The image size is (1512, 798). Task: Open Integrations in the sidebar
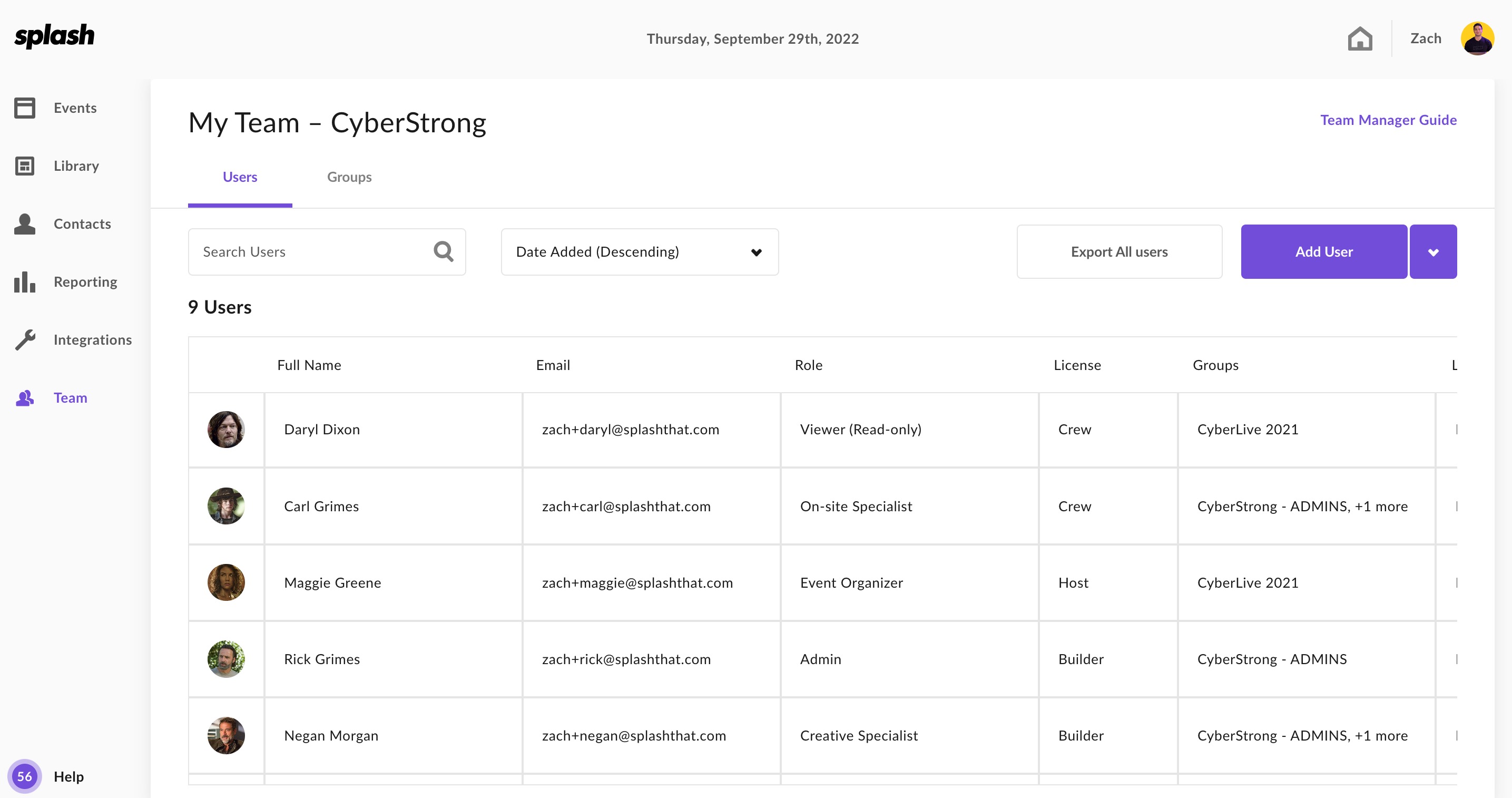(x=93, y=340)
